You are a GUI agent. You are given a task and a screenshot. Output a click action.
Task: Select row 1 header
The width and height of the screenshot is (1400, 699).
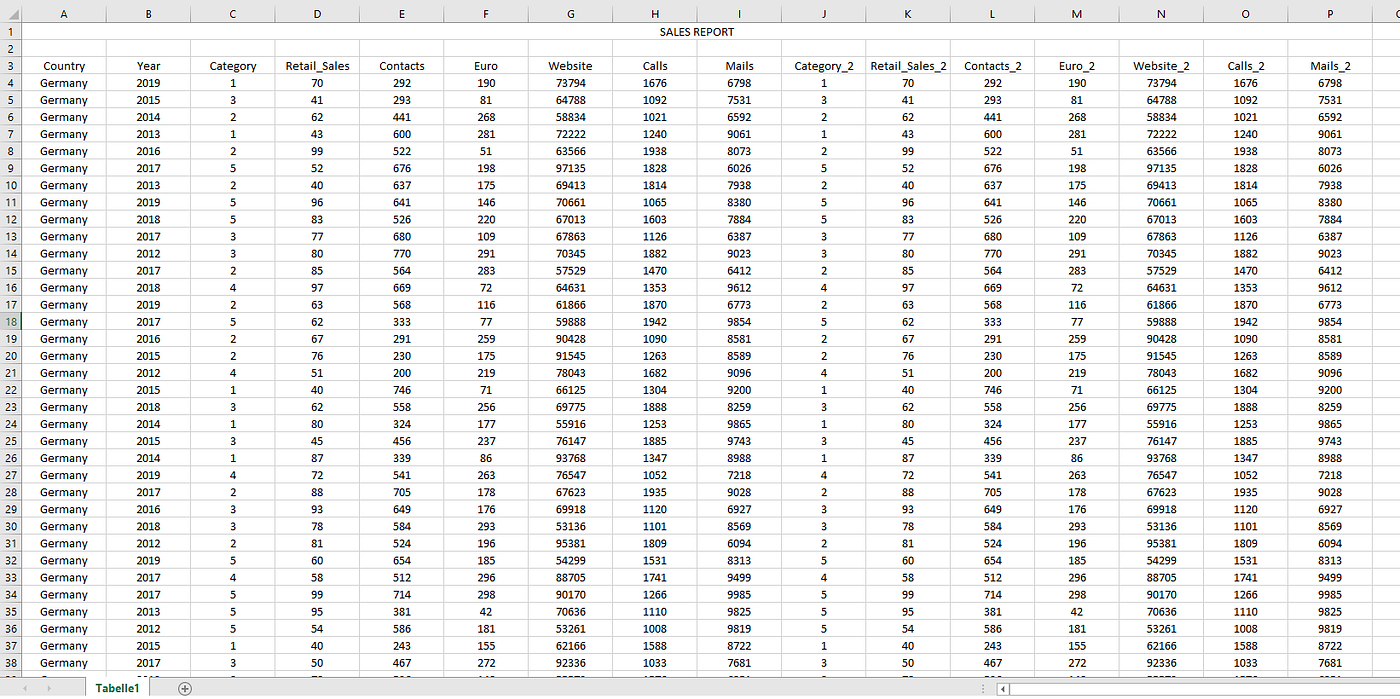(x=11, y=32)
